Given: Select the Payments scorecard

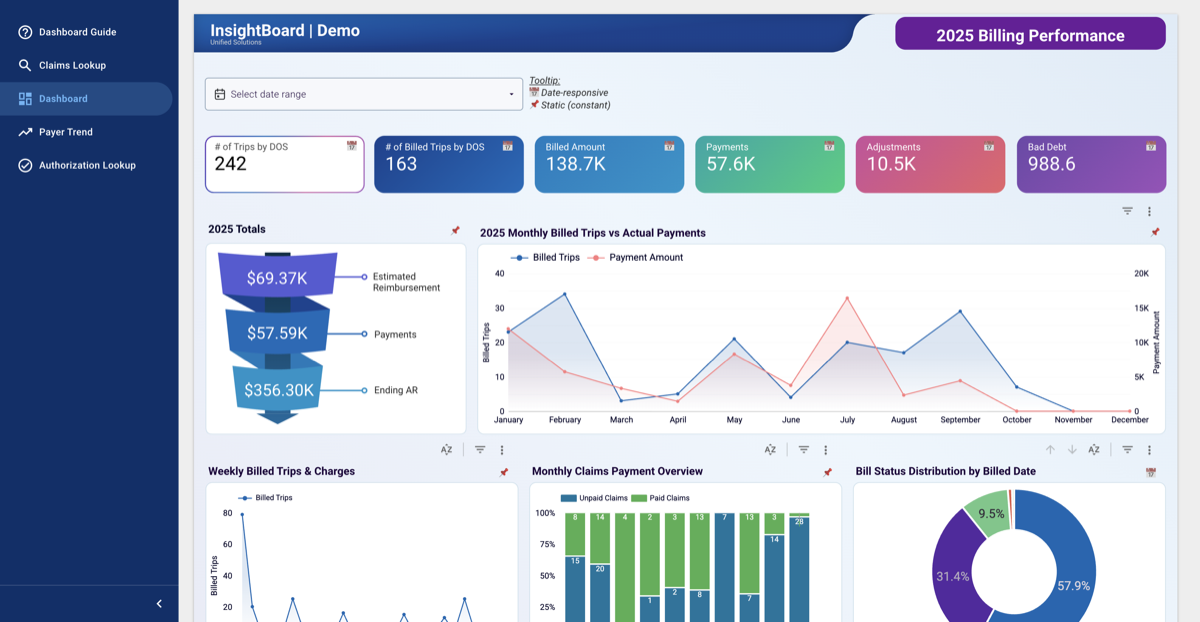Looking at the screenshot, I should pos(770,164).
